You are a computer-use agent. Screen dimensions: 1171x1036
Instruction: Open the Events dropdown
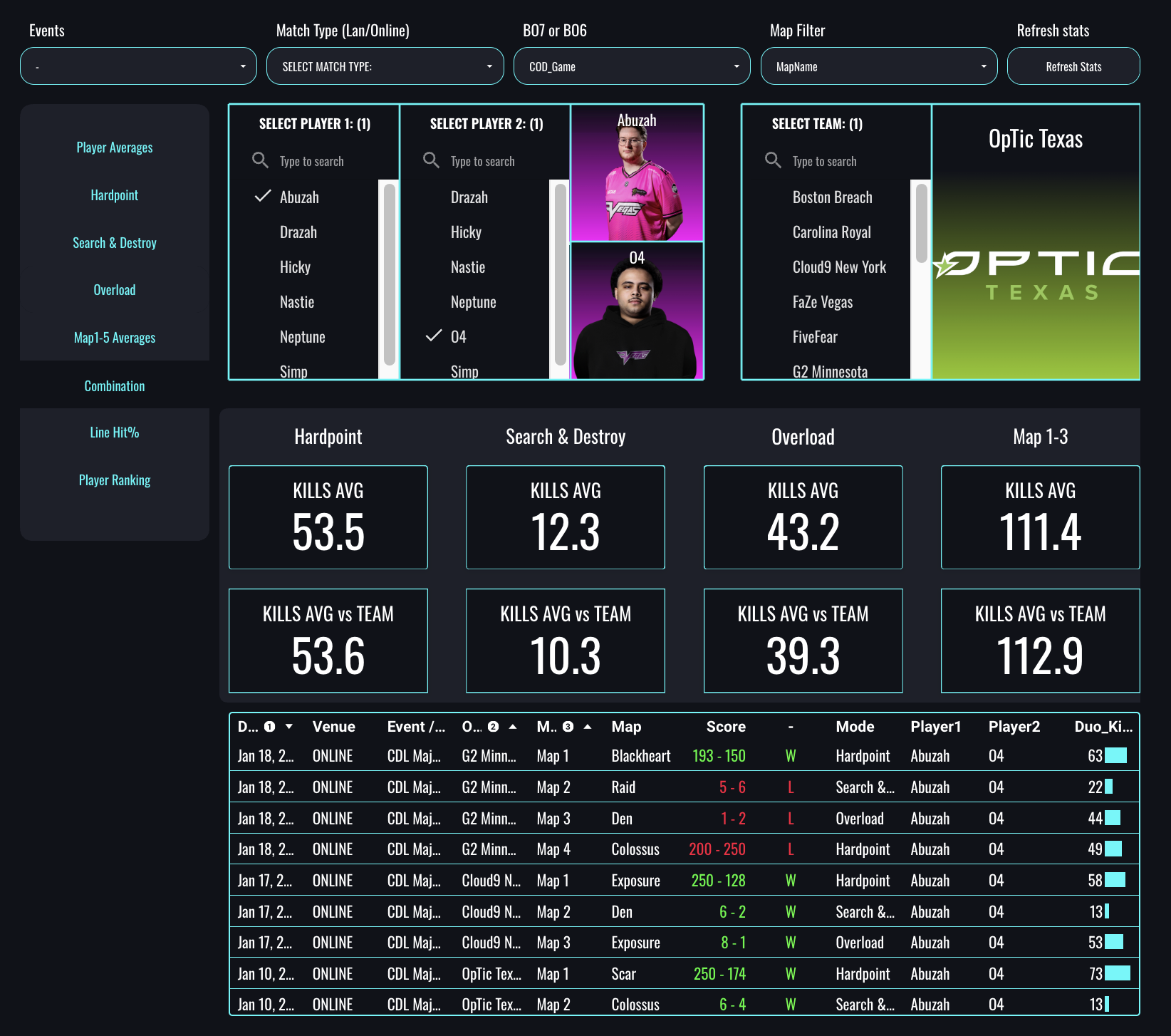(138, 66)
